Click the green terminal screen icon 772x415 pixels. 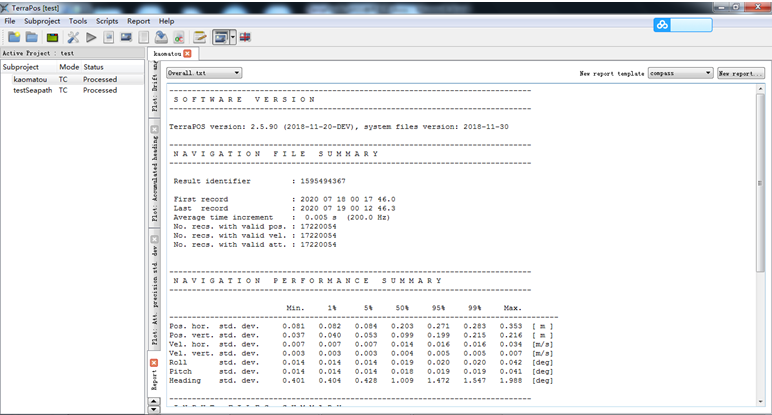[x=52, y=37]
